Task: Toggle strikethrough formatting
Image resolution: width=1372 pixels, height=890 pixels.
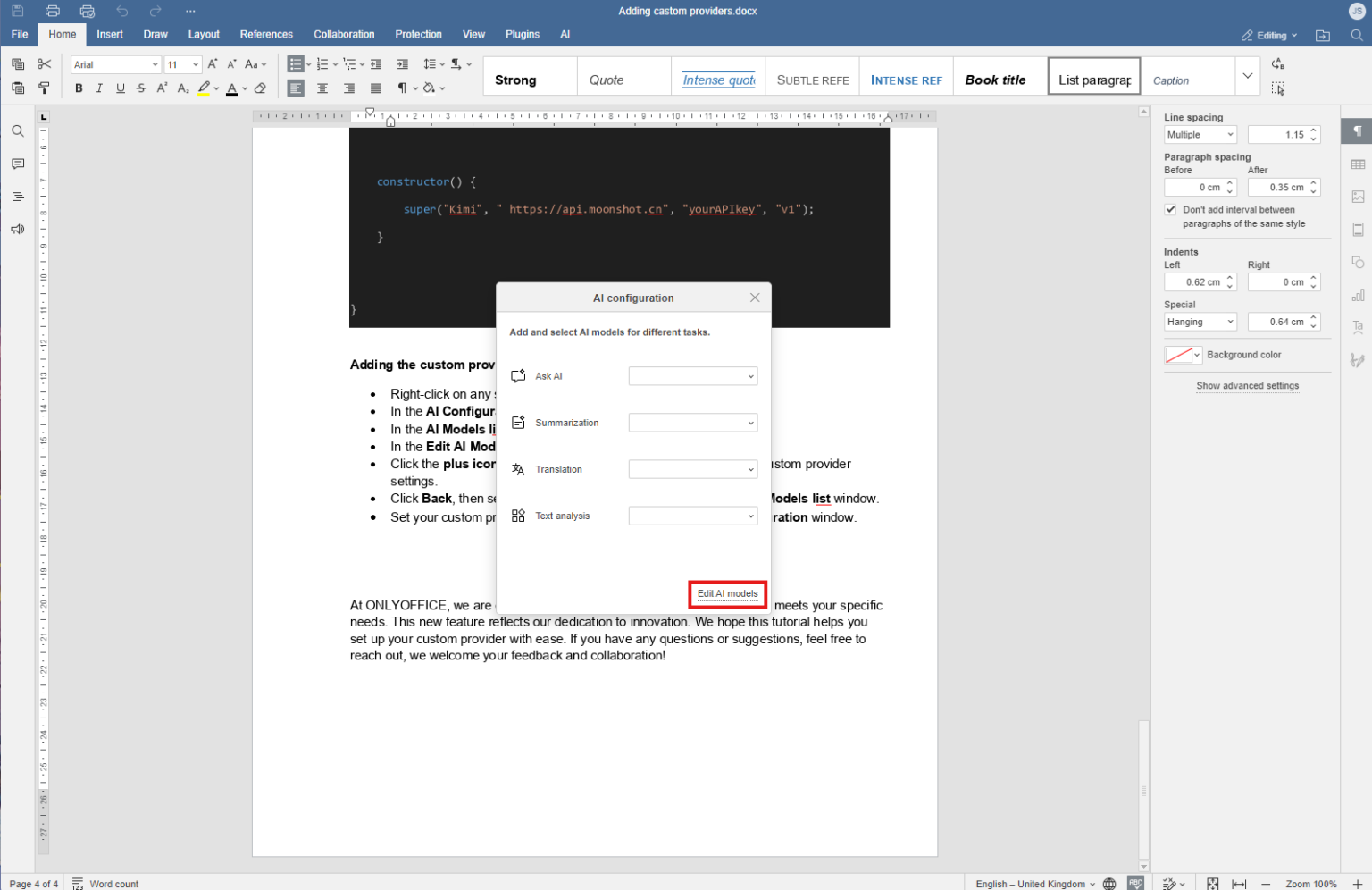Action: pyautogui.click(x=140, y=88)
